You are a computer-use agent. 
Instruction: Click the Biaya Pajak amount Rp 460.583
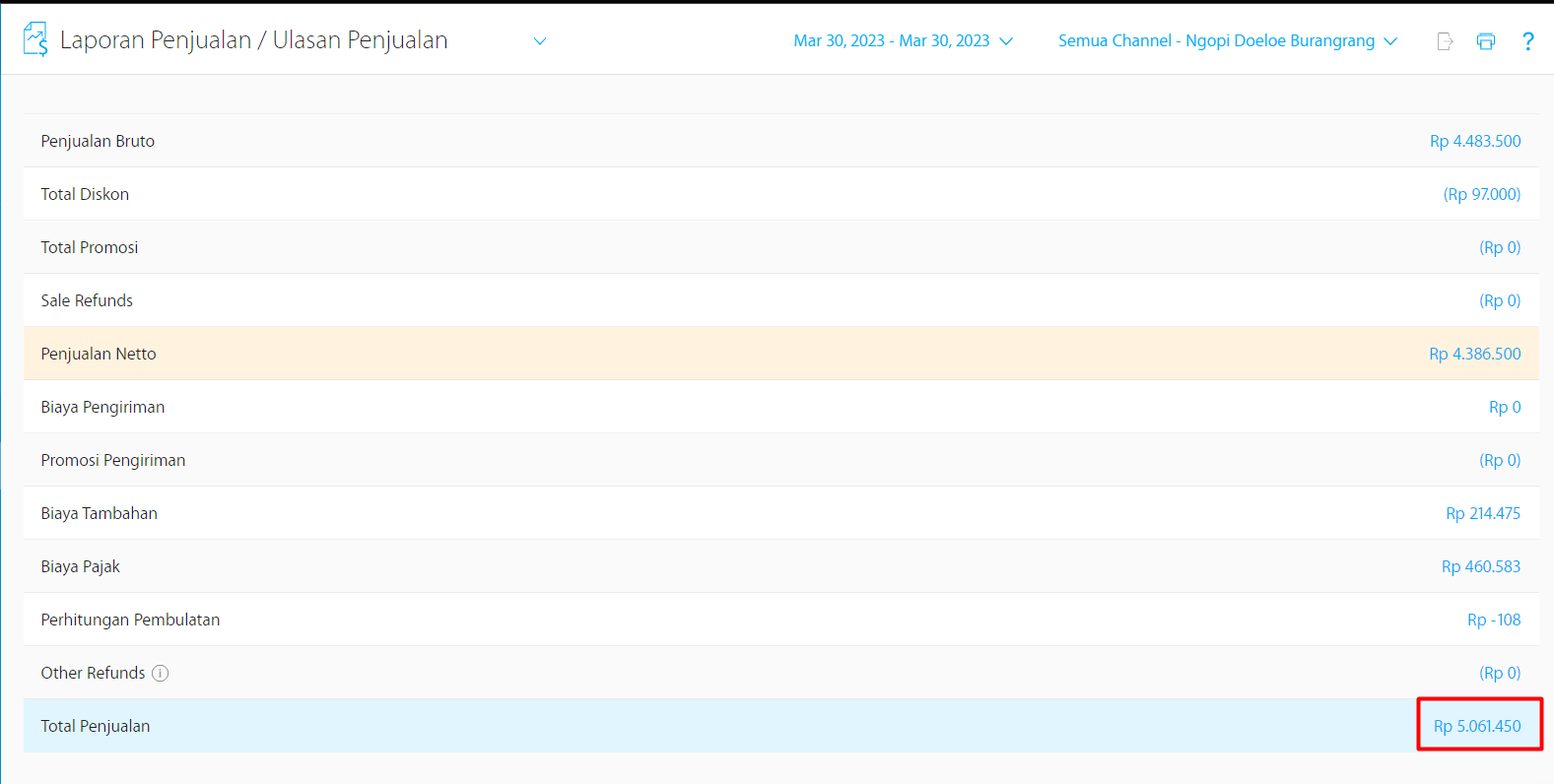[1480, 566]
